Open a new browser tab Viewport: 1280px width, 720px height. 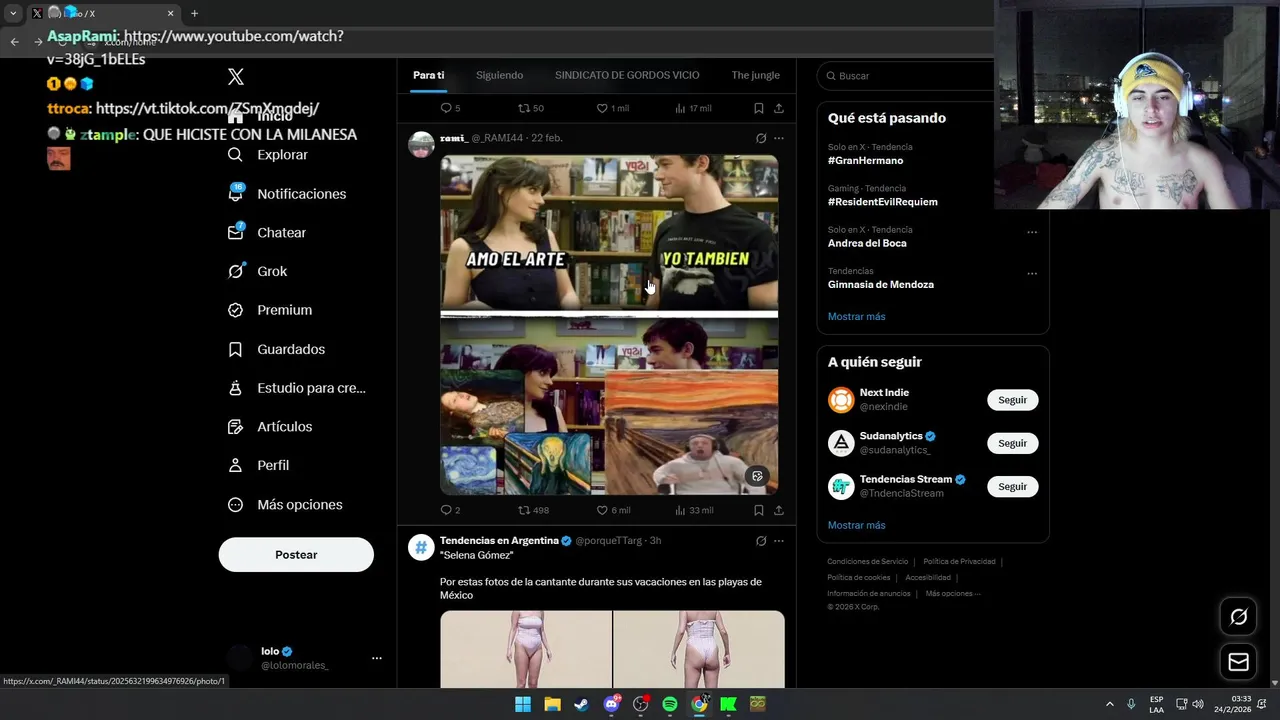pyautogui.click(x=194, y=13)
